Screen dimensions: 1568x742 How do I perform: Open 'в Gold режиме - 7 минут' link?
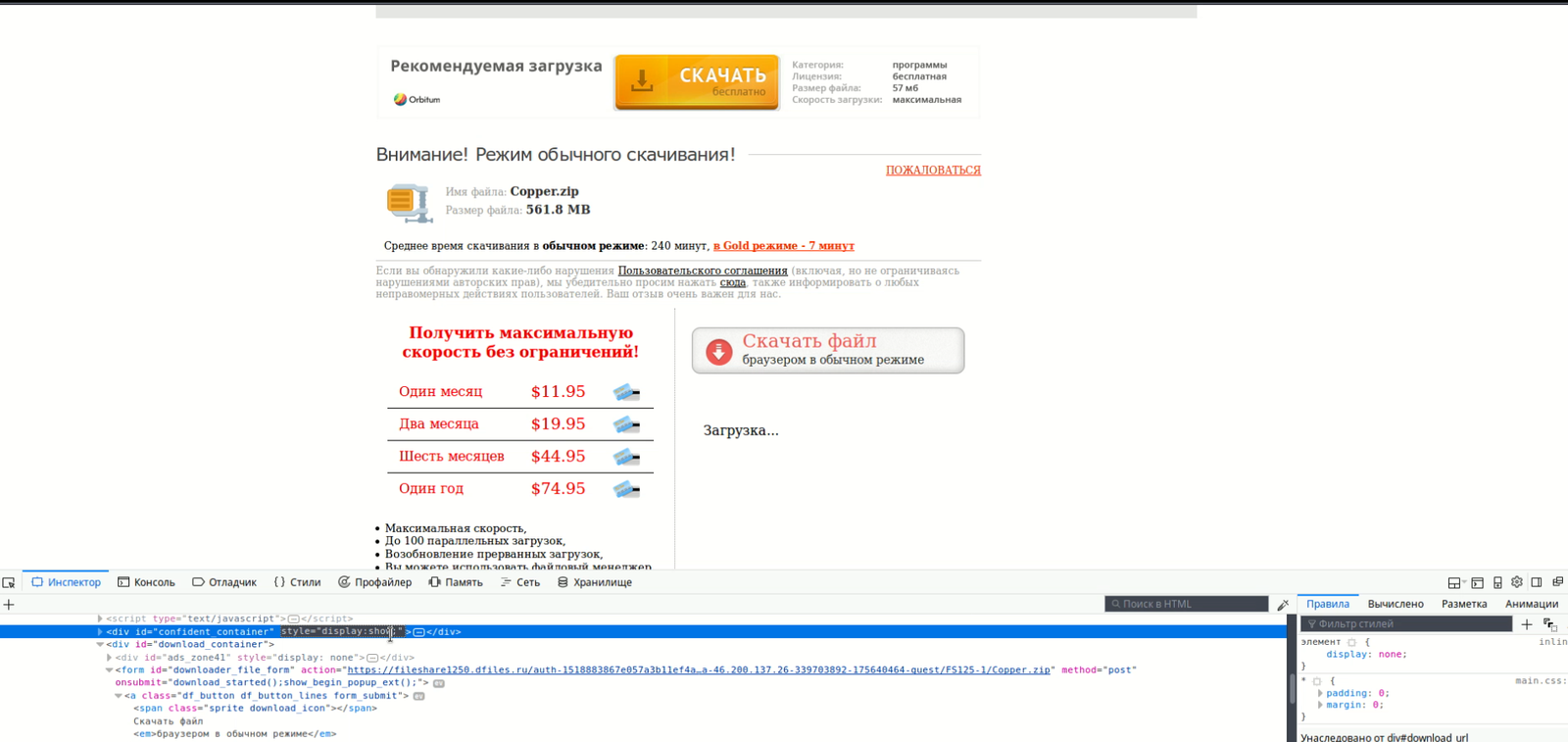pos(784,246)
